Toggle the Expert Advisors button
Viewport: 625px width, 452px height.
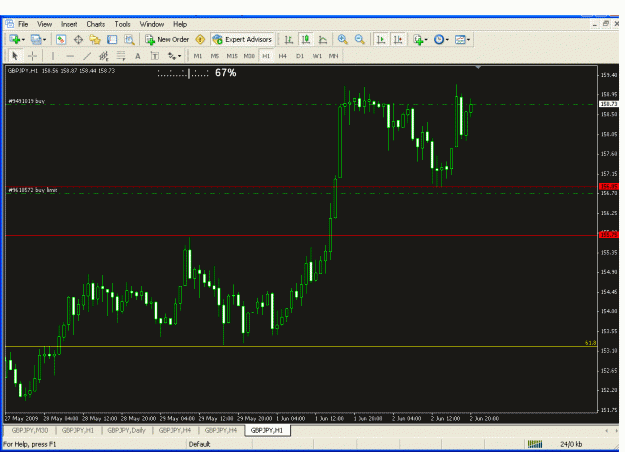click(243, 39)
